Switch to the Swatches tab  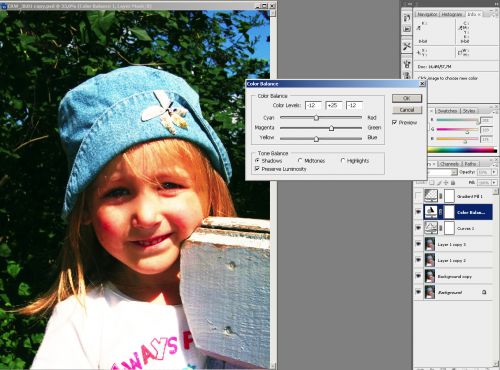447,111
